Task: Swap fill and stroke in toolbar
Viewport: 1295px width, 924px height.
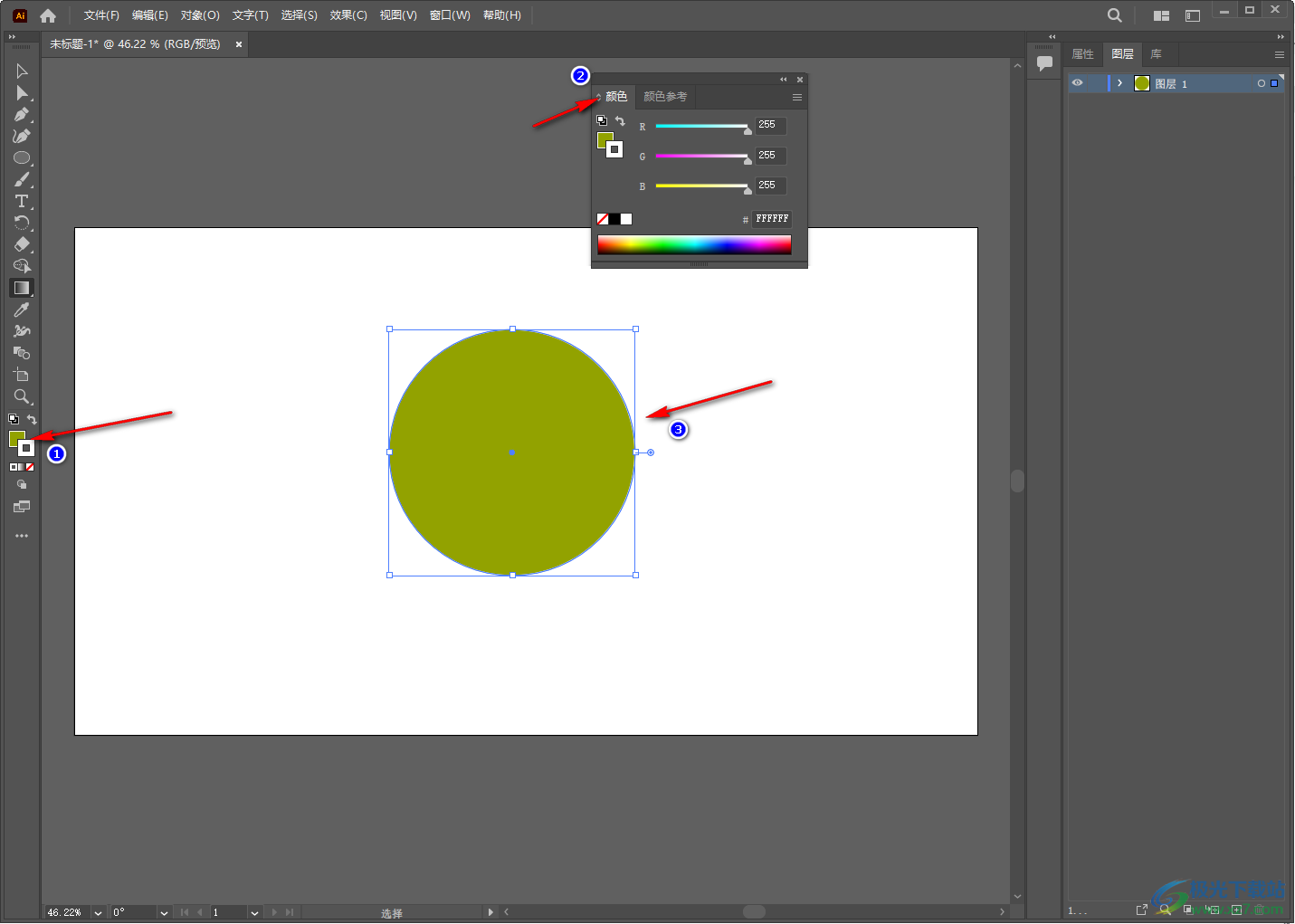Action: coord(32,419)
